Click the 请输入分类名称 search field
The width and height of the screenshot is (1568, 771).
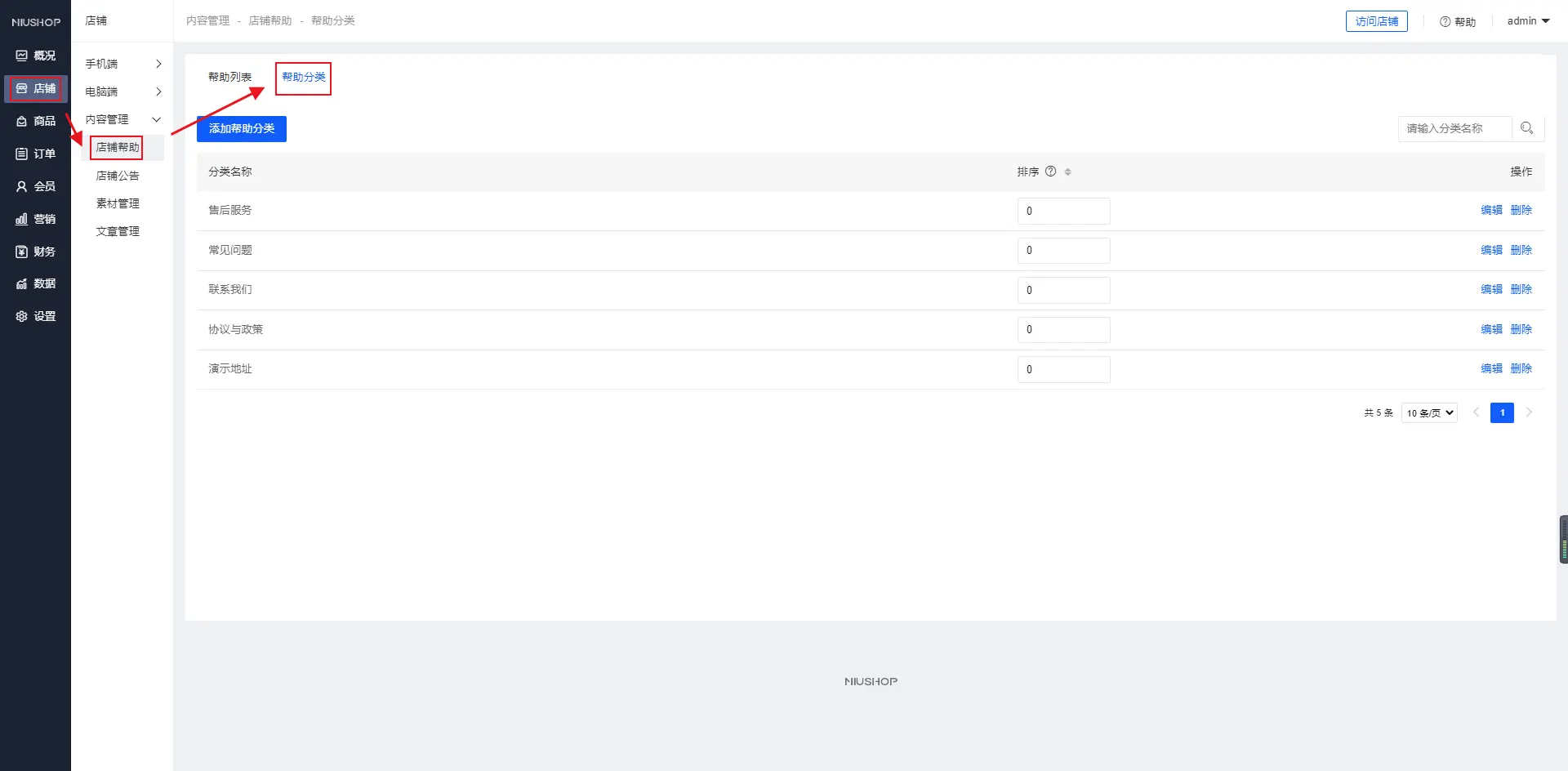1454,128
